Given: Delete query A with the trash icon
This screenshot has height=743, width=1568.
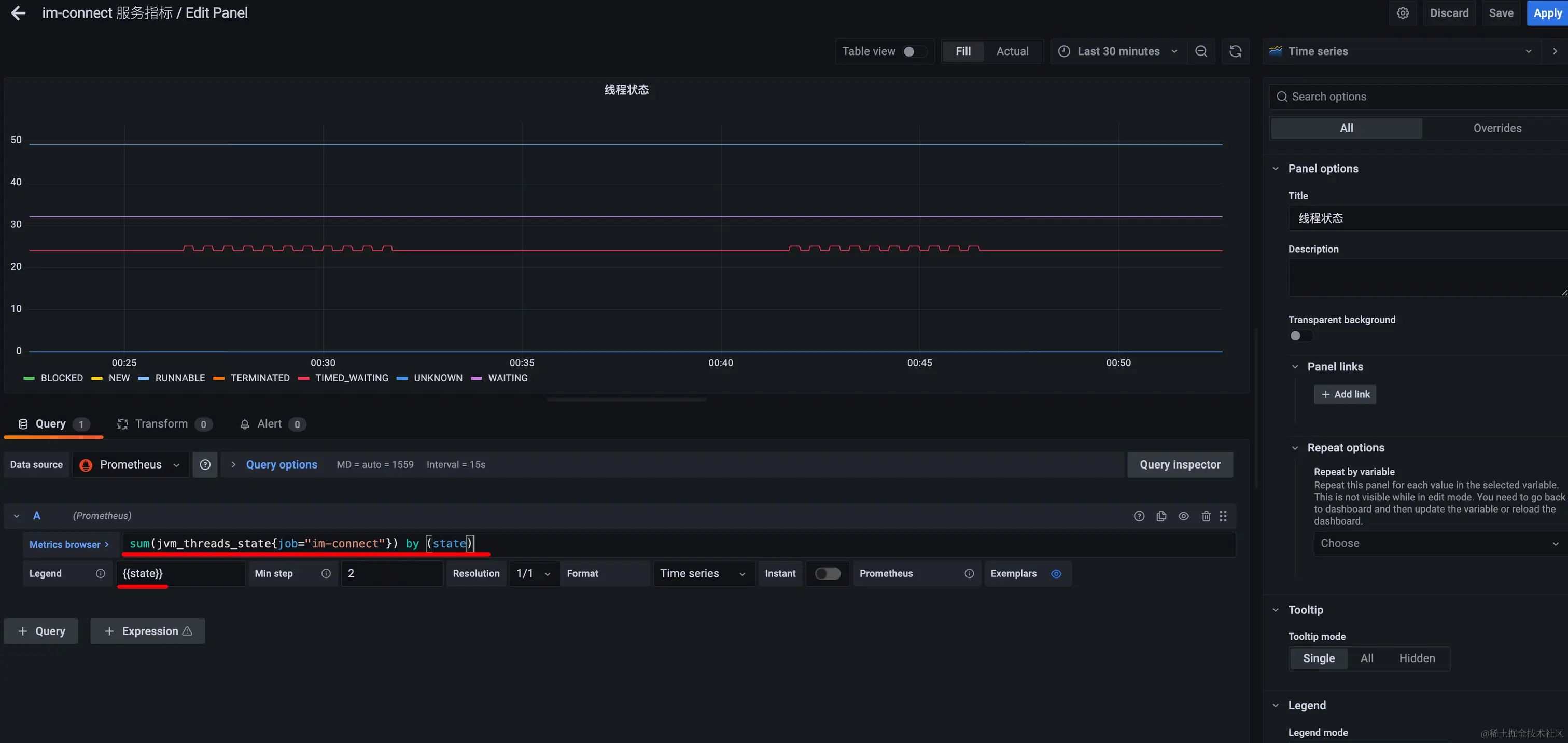Looking at the screenshot, I should 1206,516.
